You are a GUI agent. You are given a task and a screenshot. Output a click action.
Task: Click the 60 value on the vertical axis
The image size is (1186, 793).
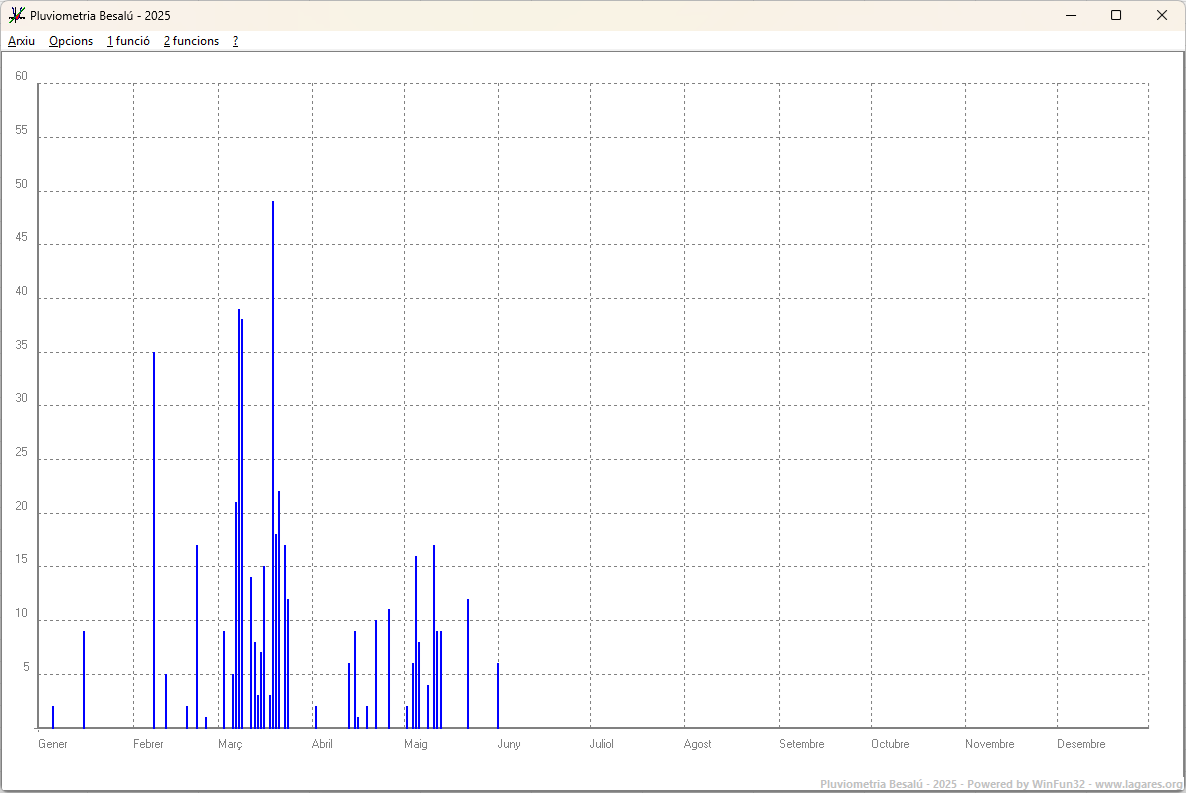[x=21, y=76]
